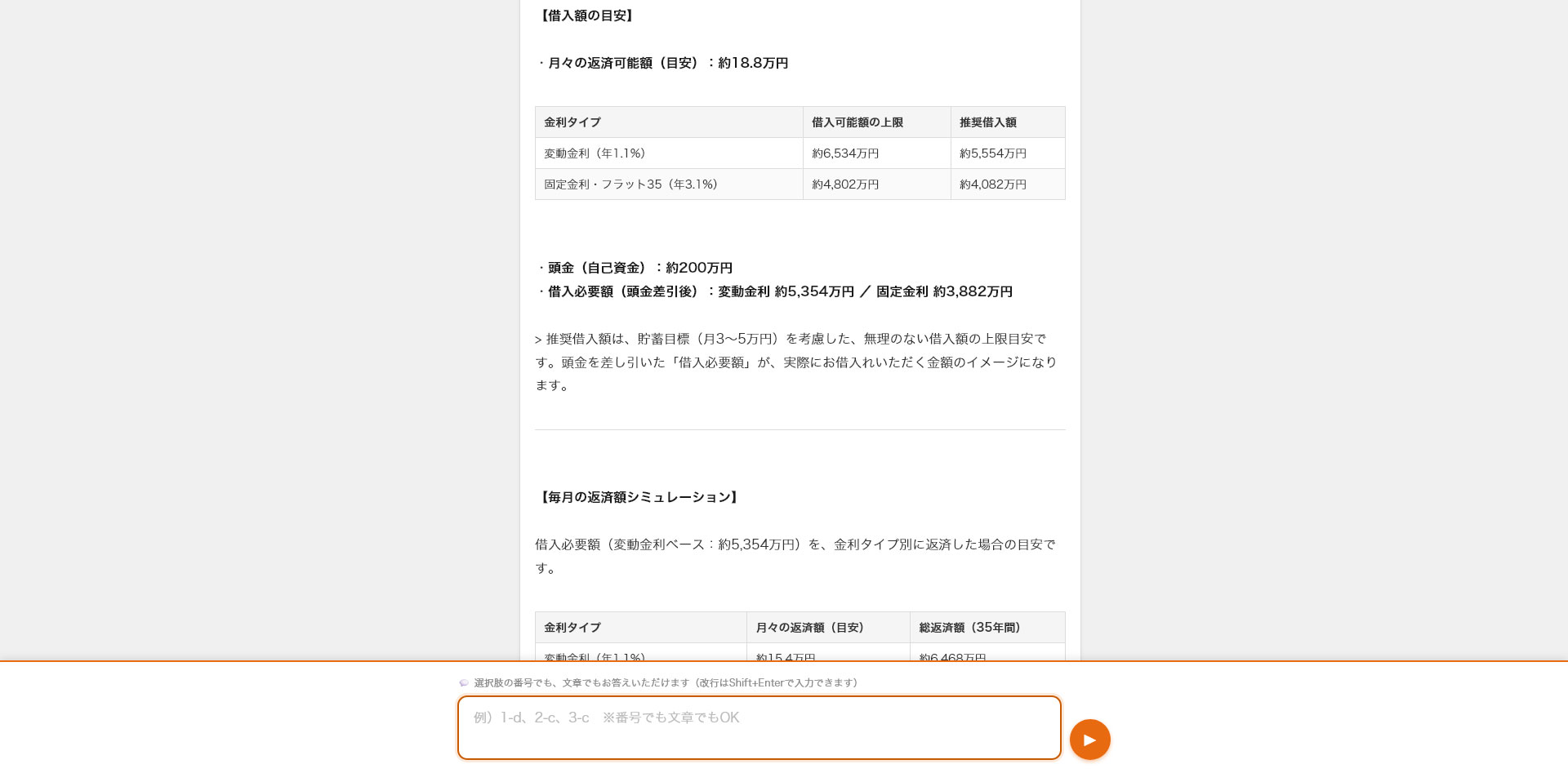Click the Shift+Enter input hint text
This screenshot has width=1568, height=773.
(x=666, y=683)
